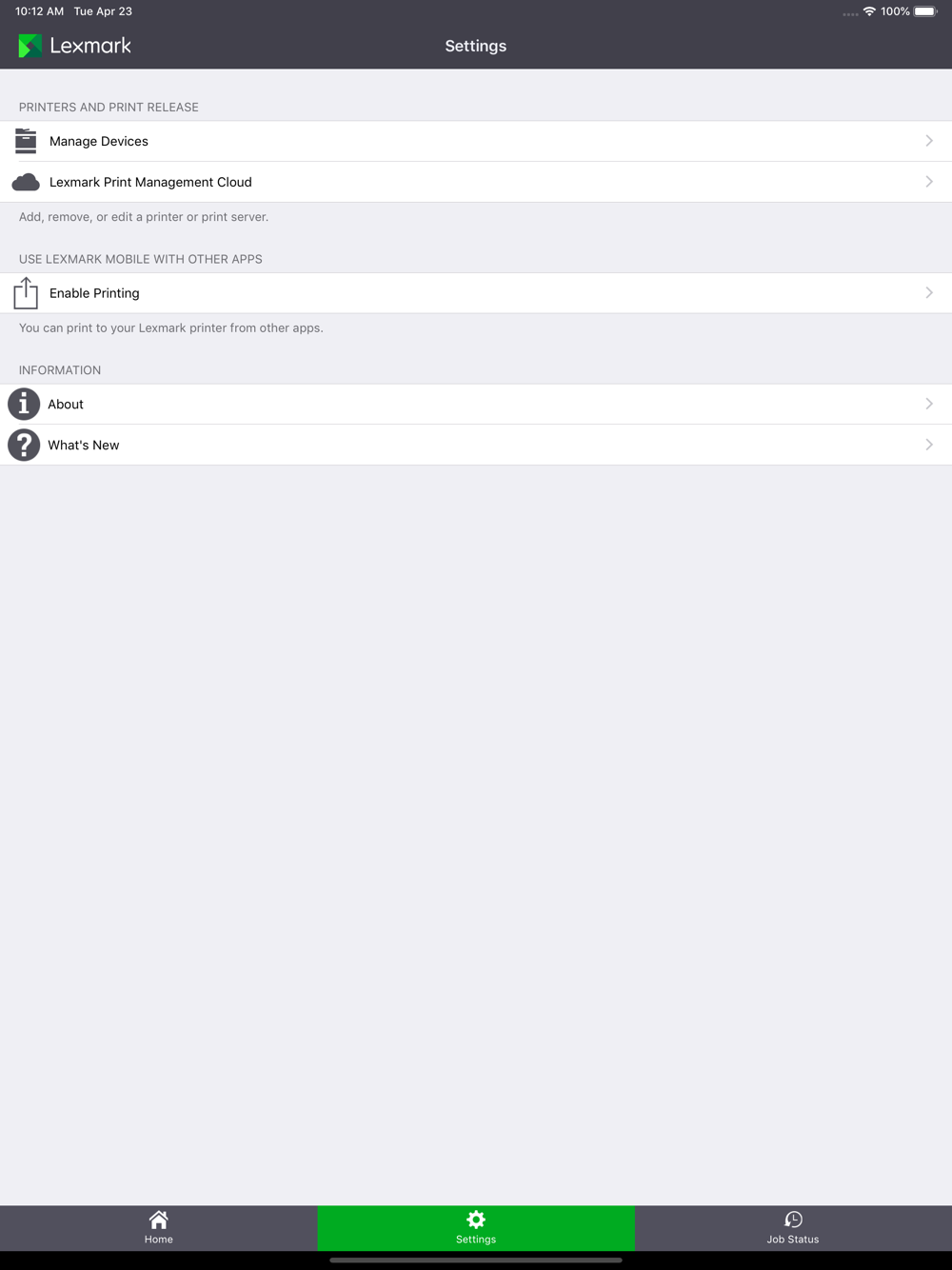Open Manage Devices text entry
The height and width of the screenshot is (1270, 952).
99,141
